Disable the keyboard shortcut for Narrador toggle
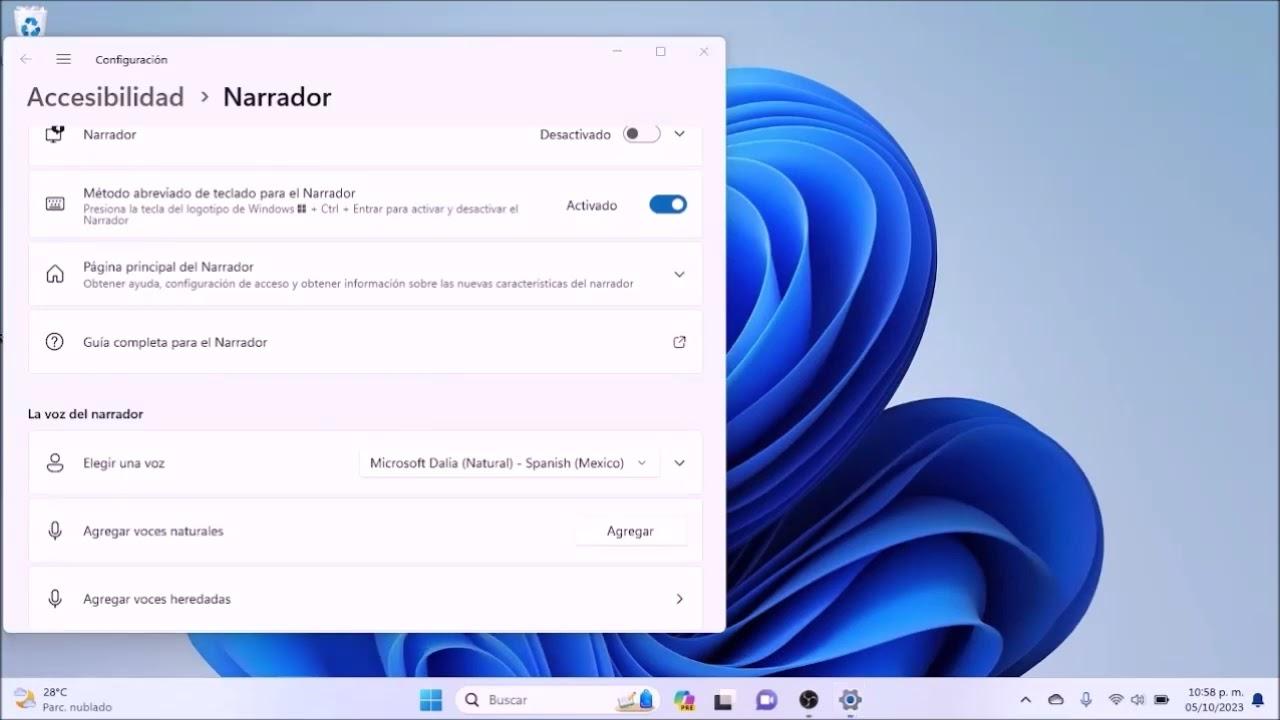Image resolution: width=1280 pixels, height=720 pixels. [667, 204]
